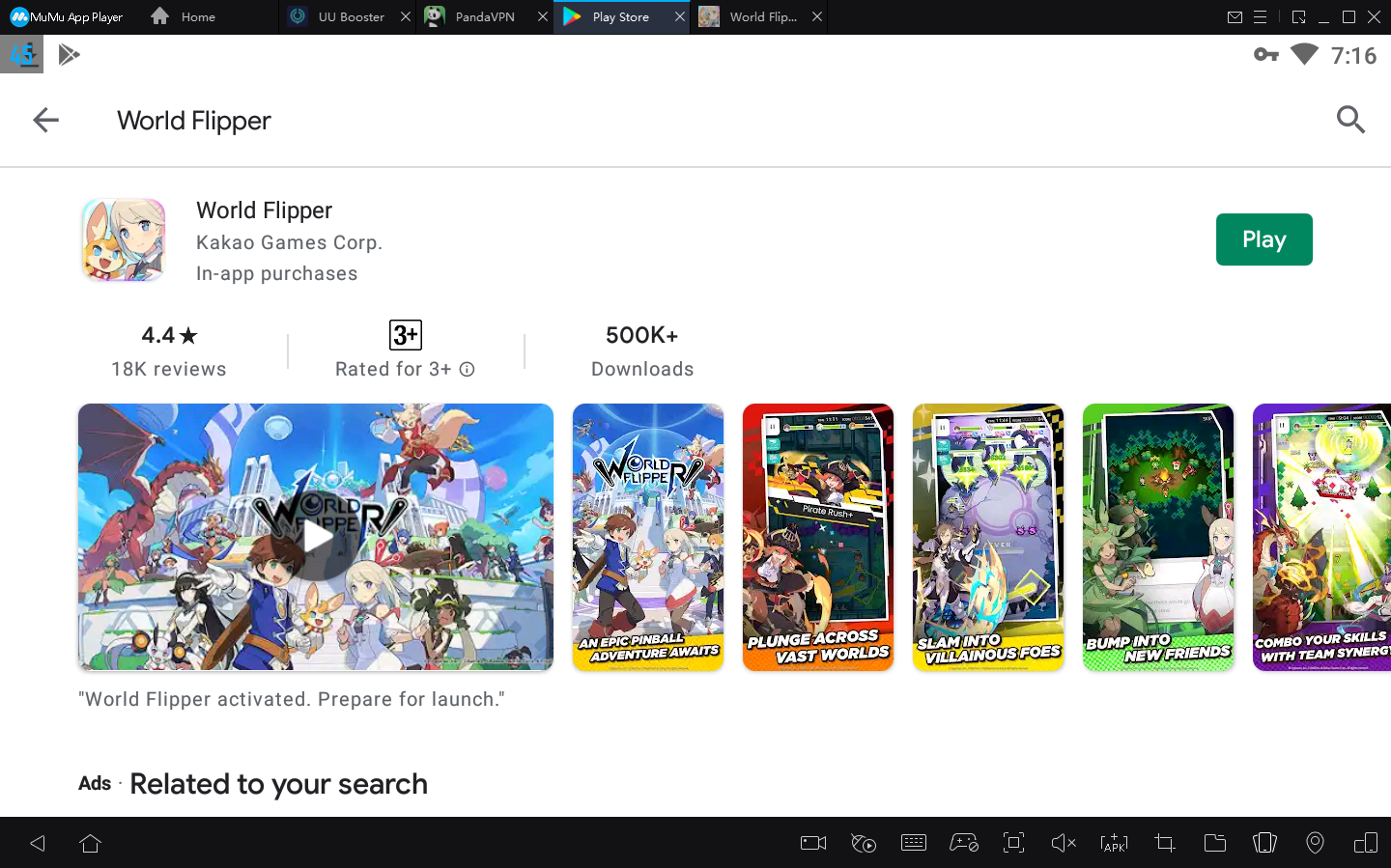Open the 18K reviews label

pyautogui.click(x=169, y=369)
